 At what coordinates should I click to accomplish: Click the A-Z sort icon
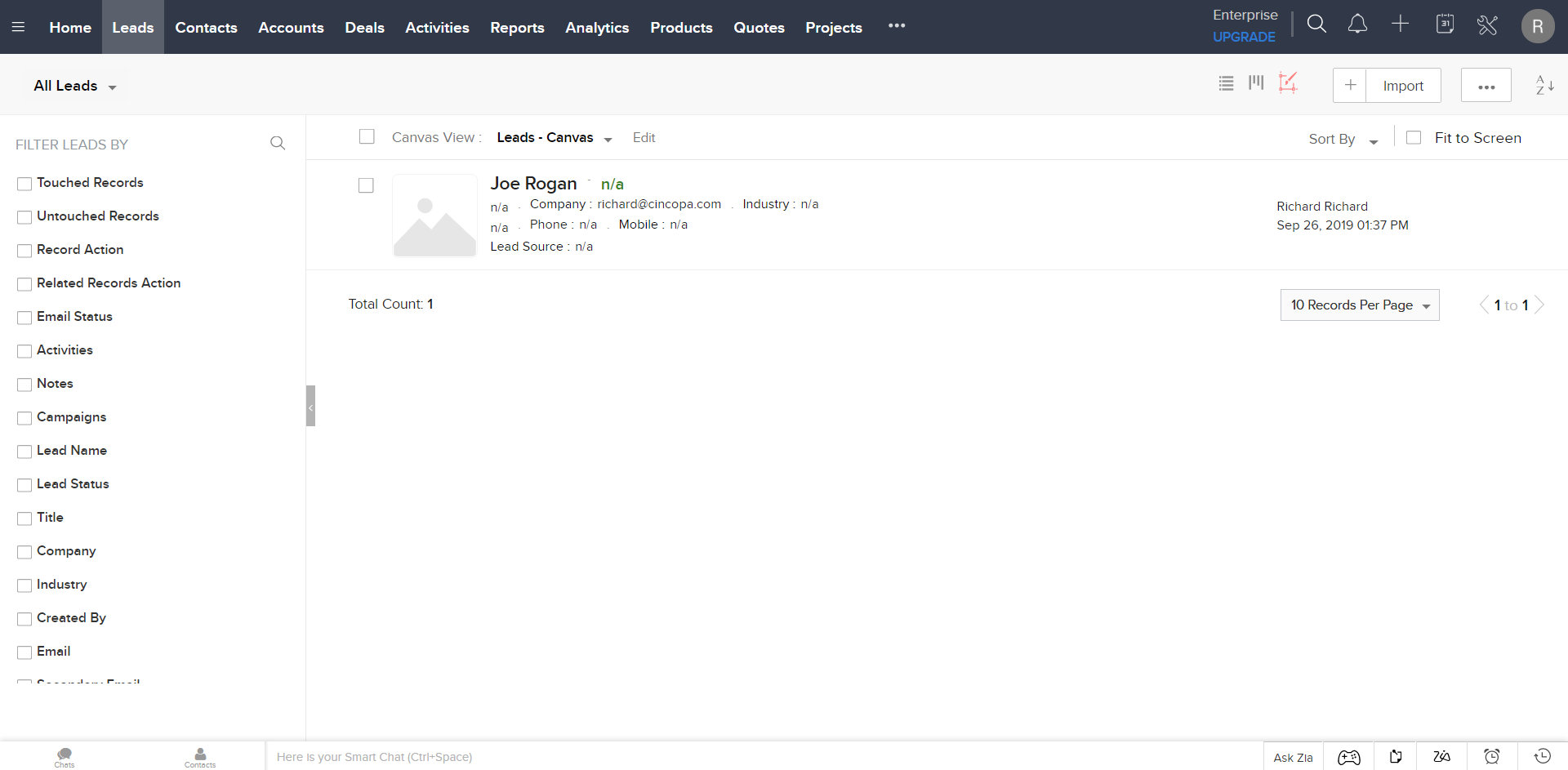[1544, 85]
